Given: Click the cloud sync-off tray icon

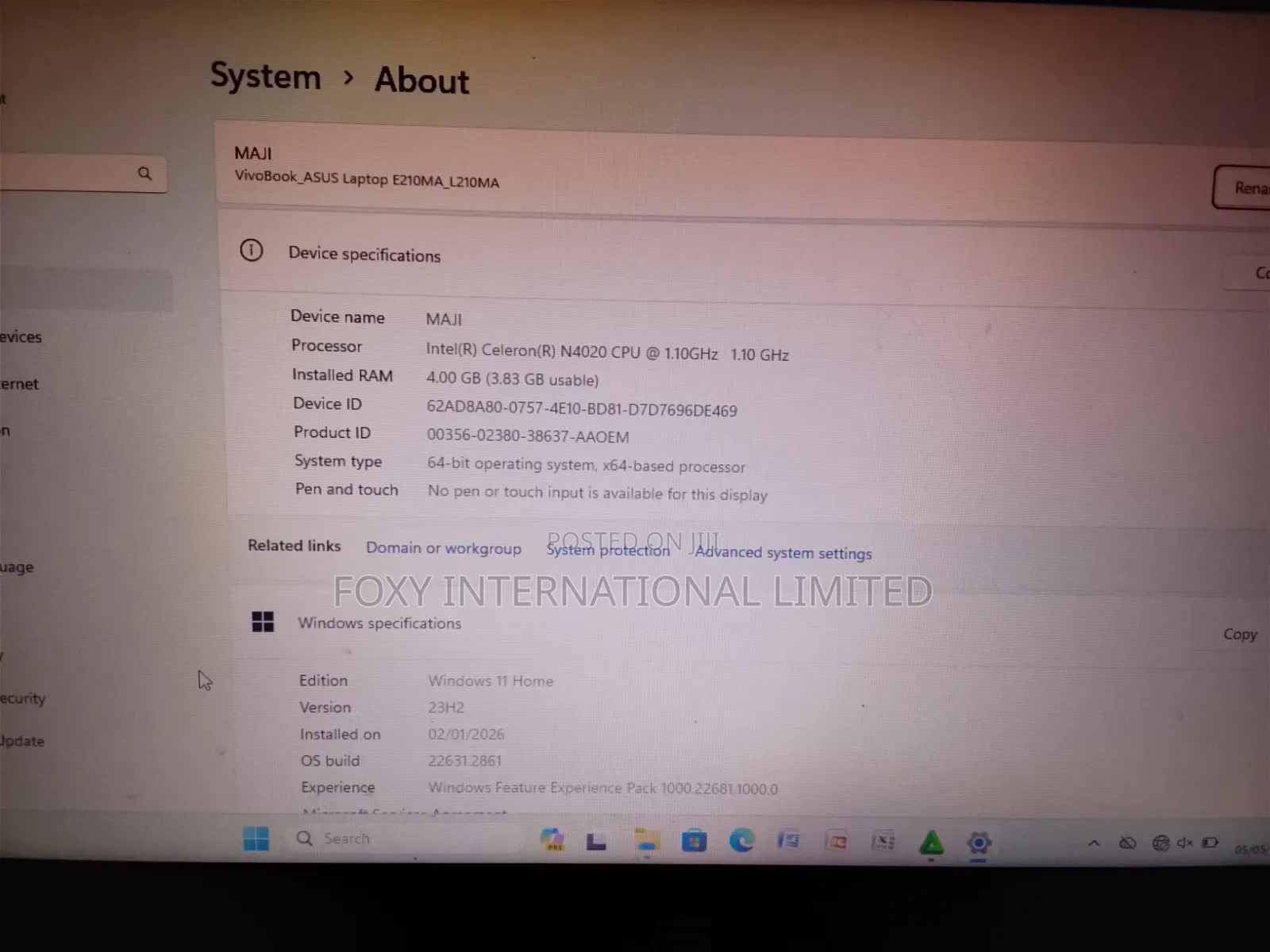Looking at the screenshot, I should (x=1127, y=843).
